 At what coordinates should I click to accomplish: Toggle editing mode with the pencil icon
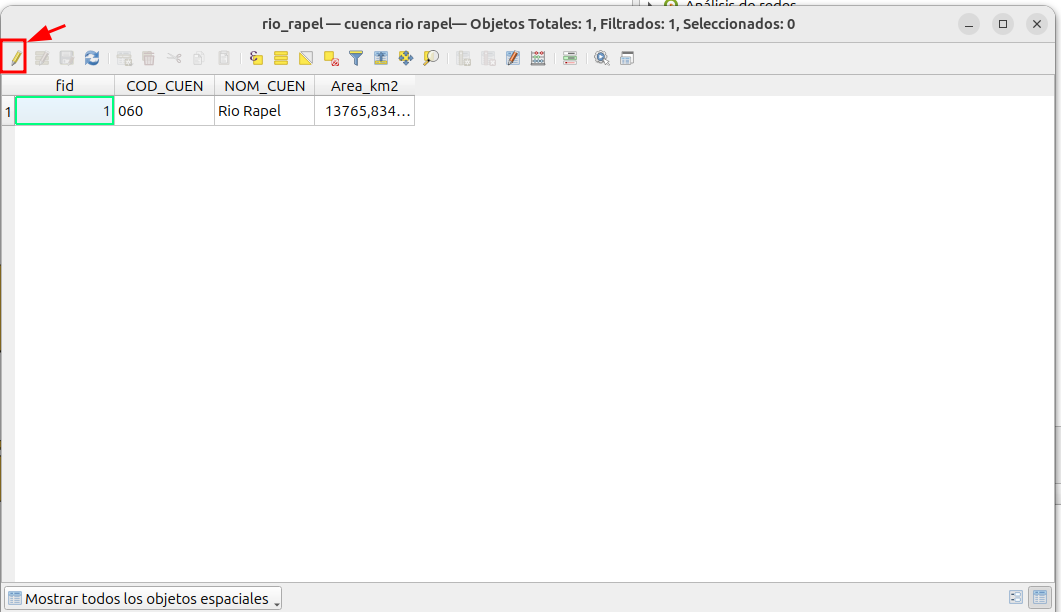point(16,58)
